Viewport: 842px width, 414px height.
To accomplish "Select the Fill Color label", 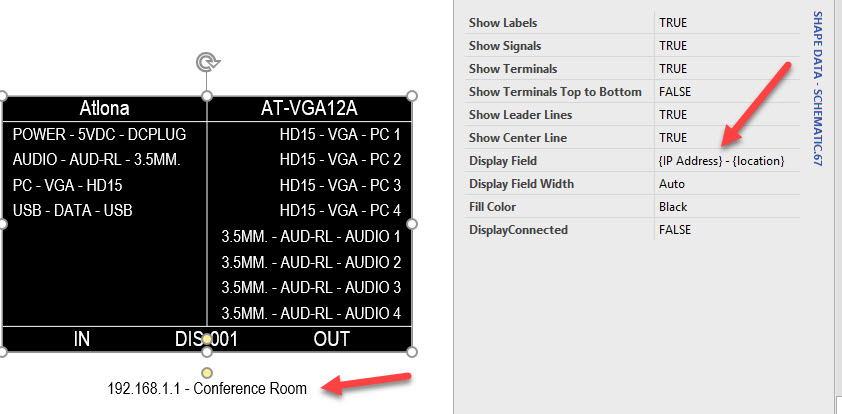I will [492, 207].
